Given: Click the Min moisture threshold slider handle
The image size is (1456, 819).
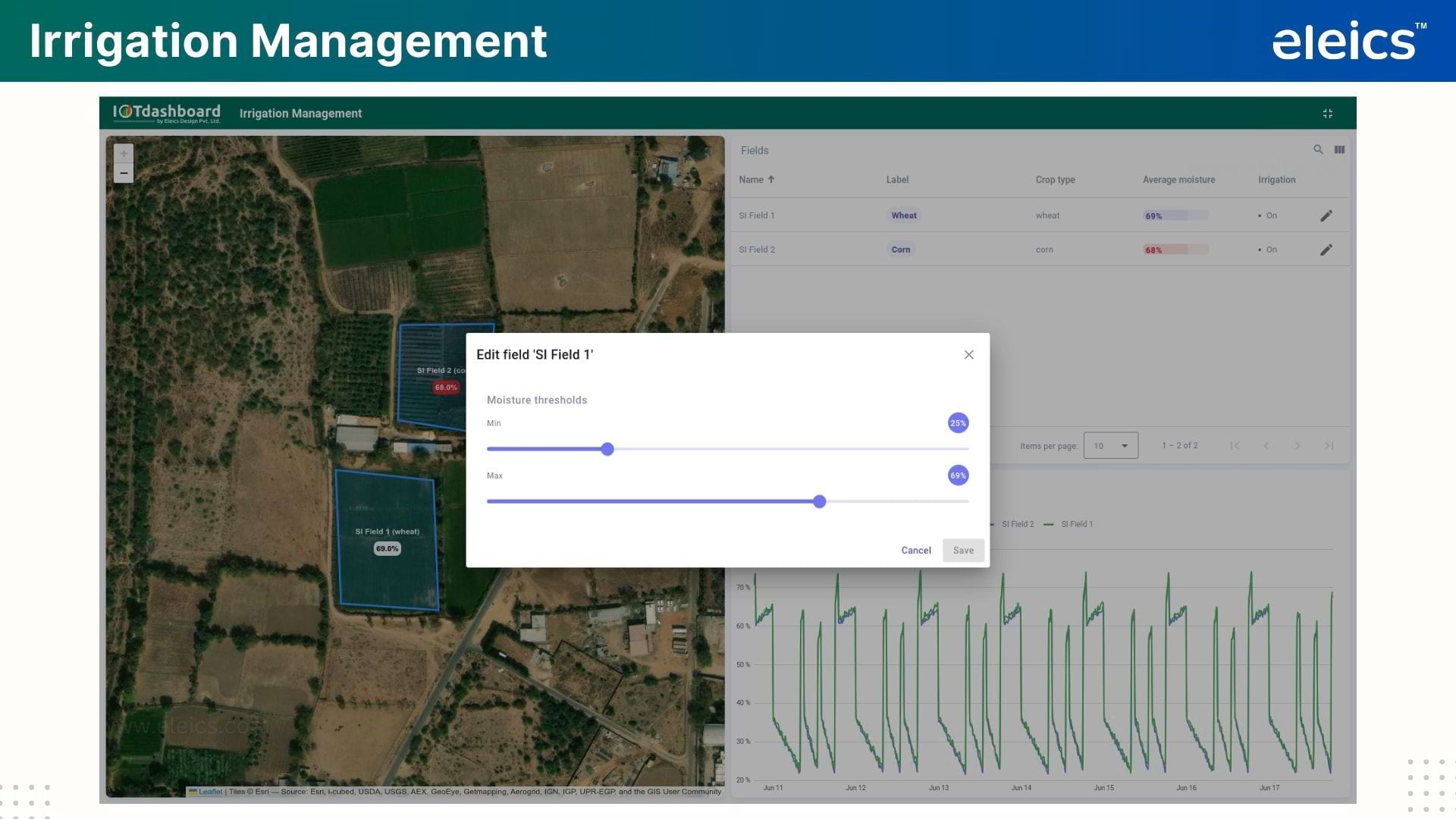Looking at the screenshot, I should 607,450.
